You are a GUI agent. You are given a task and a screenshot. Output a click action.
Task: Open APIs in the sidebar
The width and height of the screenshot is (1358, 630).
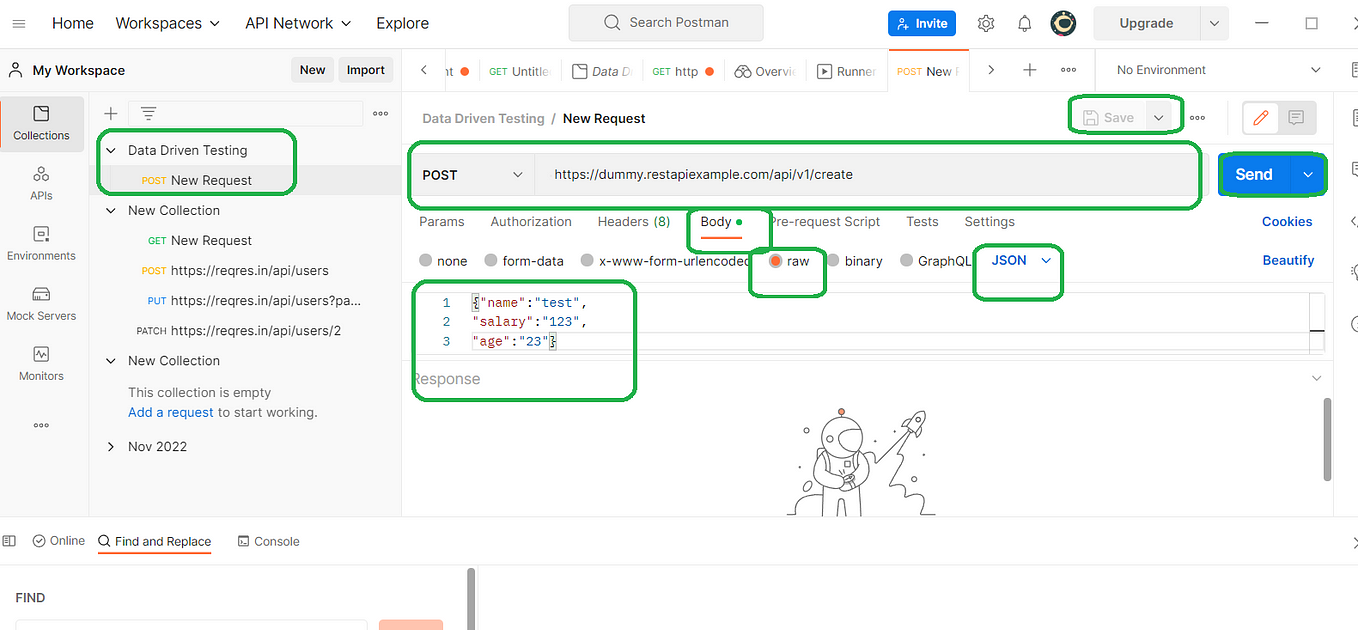[x=41, y=184]
